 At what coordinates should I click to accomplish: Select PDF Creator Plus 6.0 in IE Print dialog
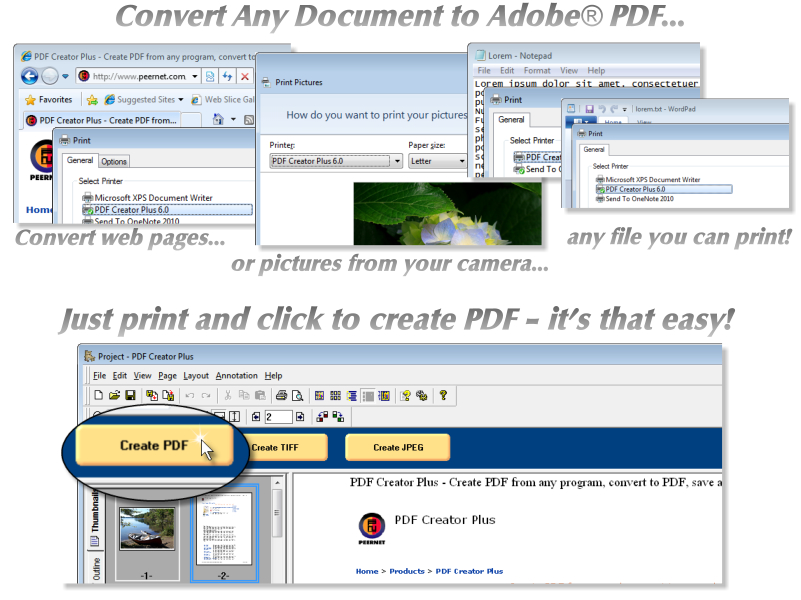[167, 210]
